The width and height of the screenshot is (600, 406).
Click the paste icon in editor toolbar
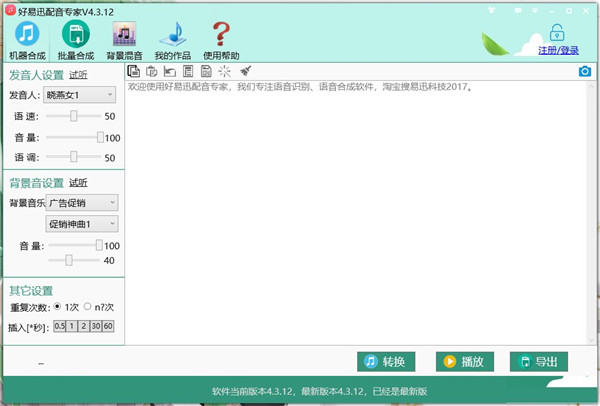[151, 71]
